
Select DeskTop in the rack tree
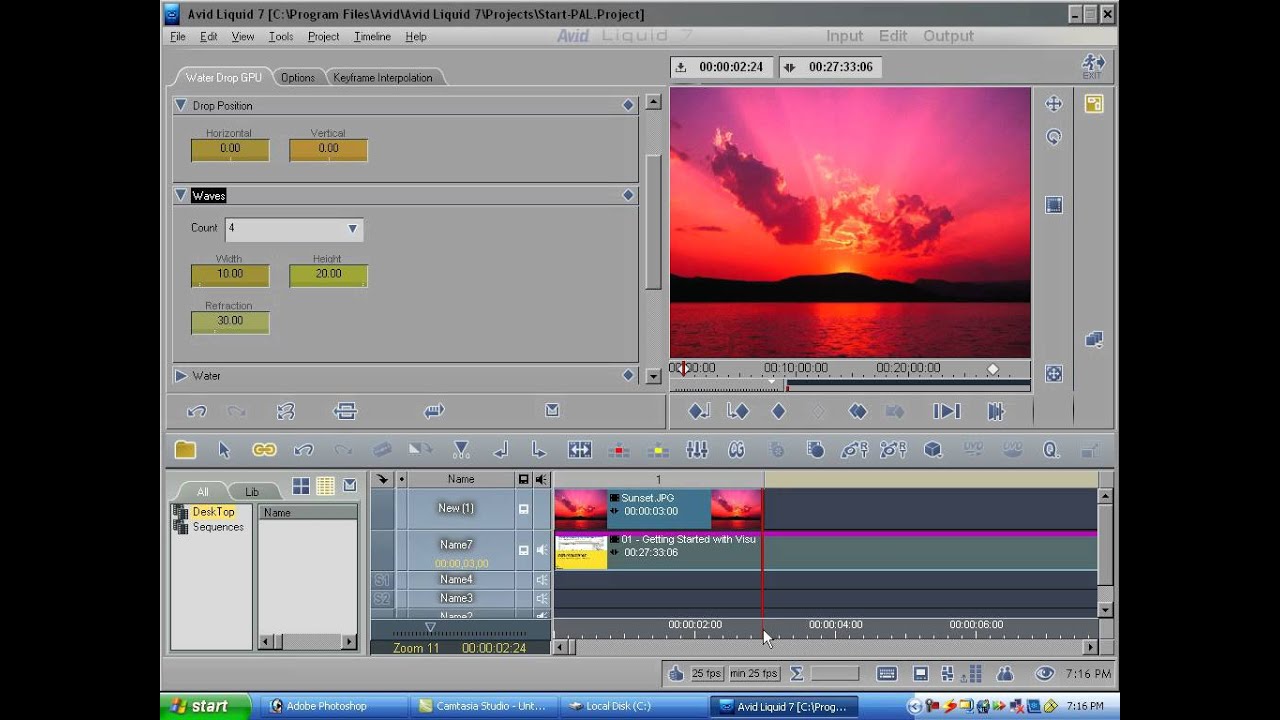(x=213, y=512)
